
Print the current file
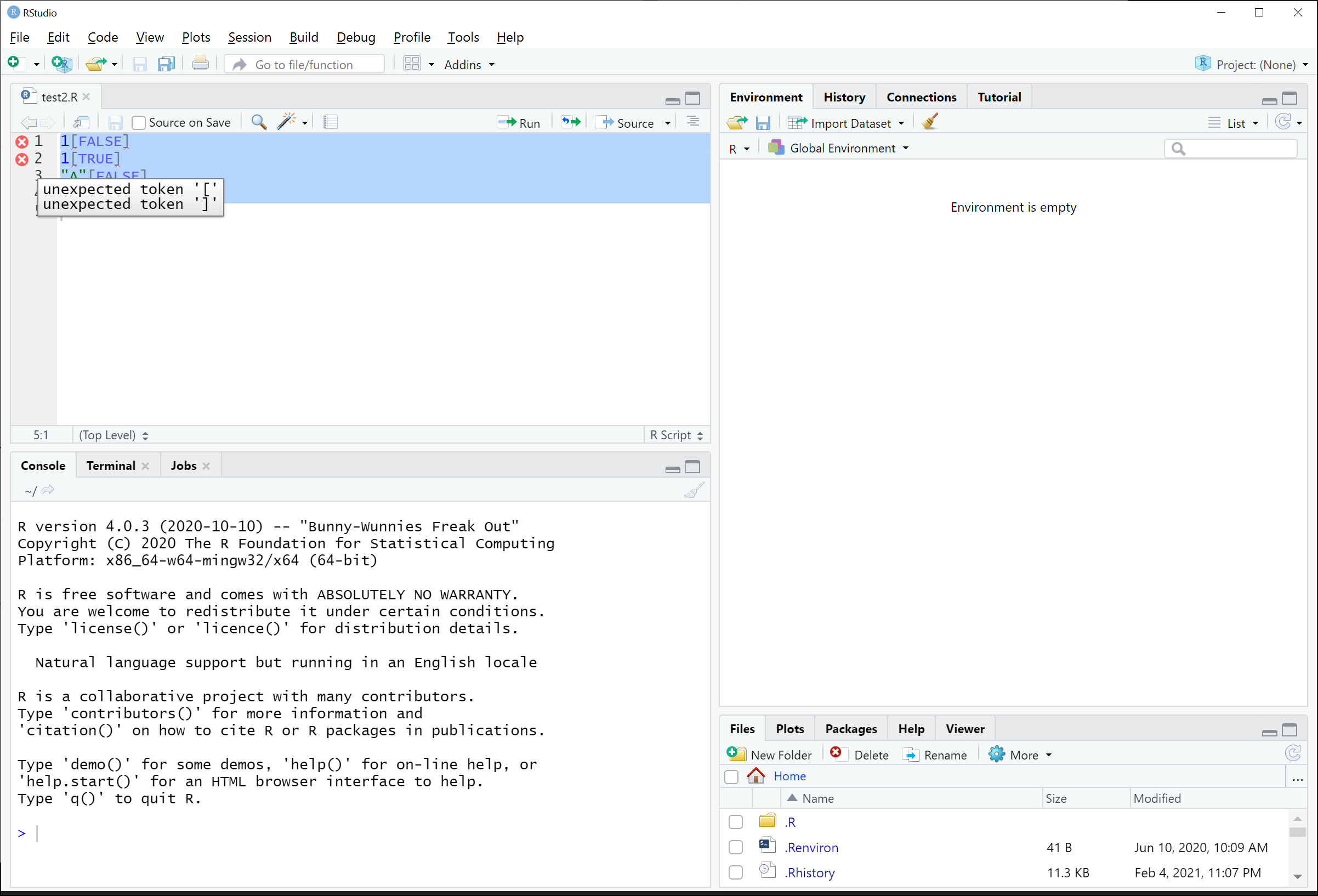tap(200, 64)
